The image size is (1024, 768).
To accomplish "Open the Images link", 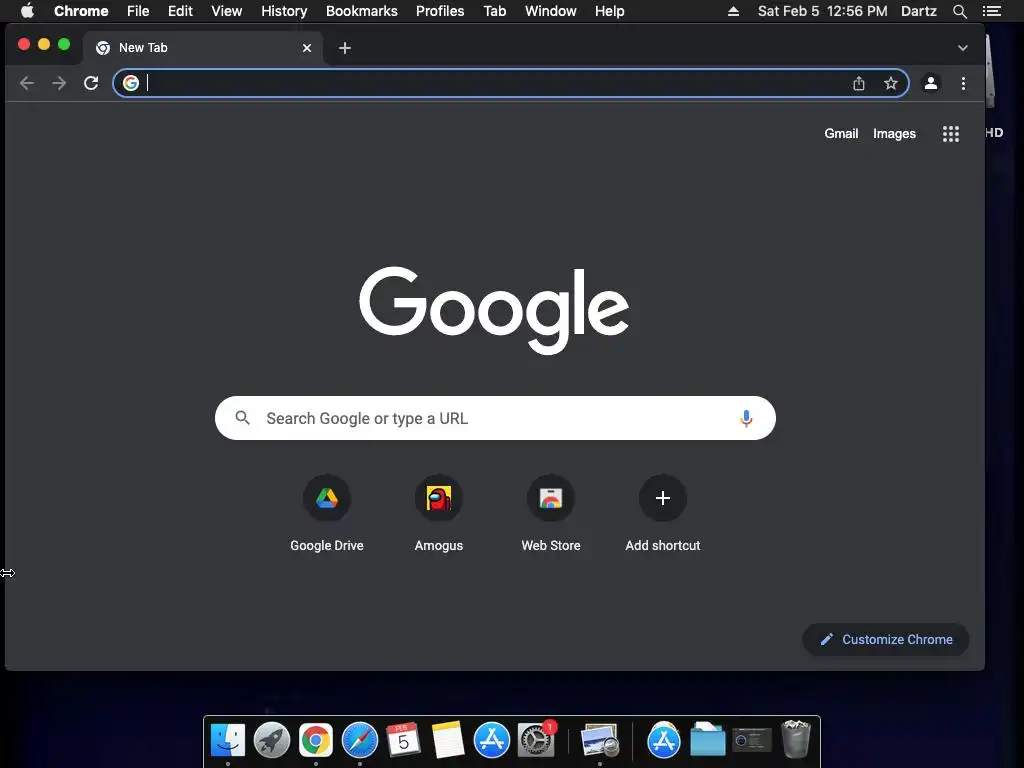I will click(x=894, y=134).
